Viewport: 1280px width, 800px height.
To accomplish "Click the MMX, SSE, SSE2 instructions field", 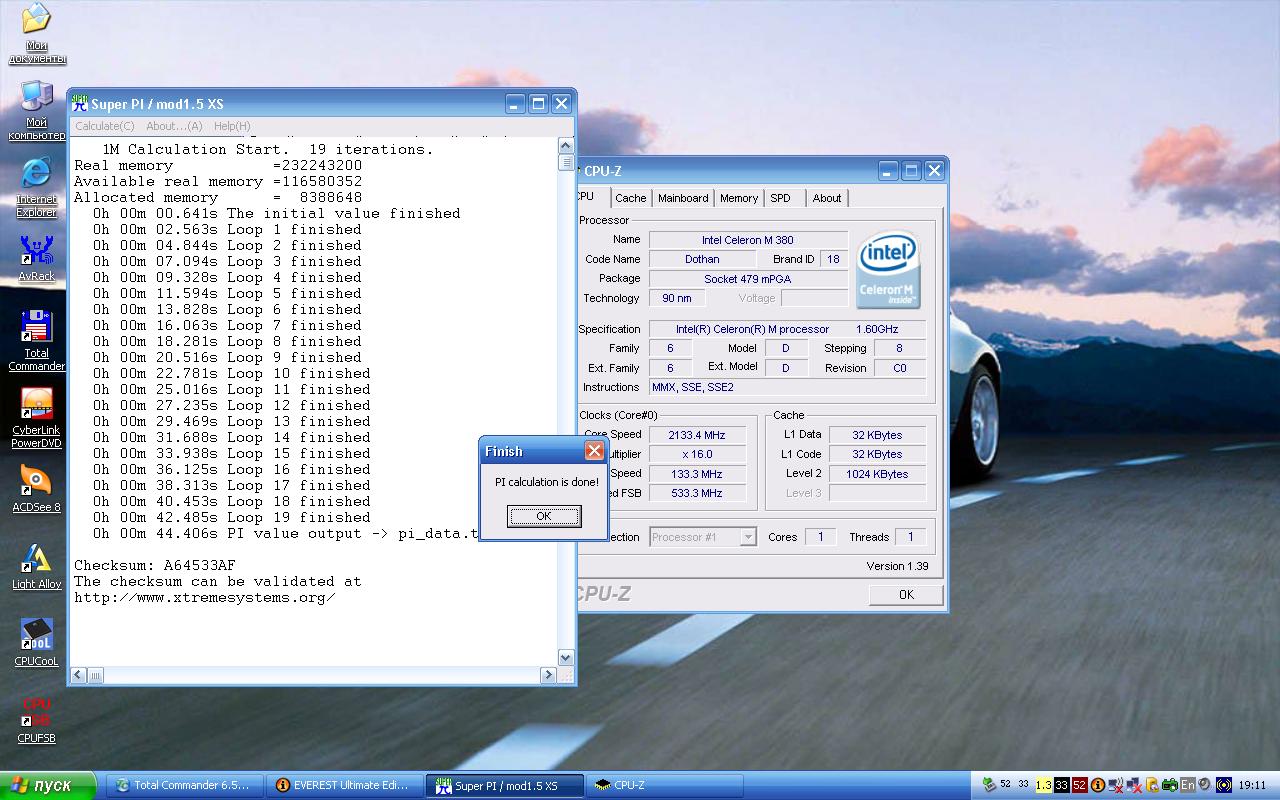I will [787, 387].
